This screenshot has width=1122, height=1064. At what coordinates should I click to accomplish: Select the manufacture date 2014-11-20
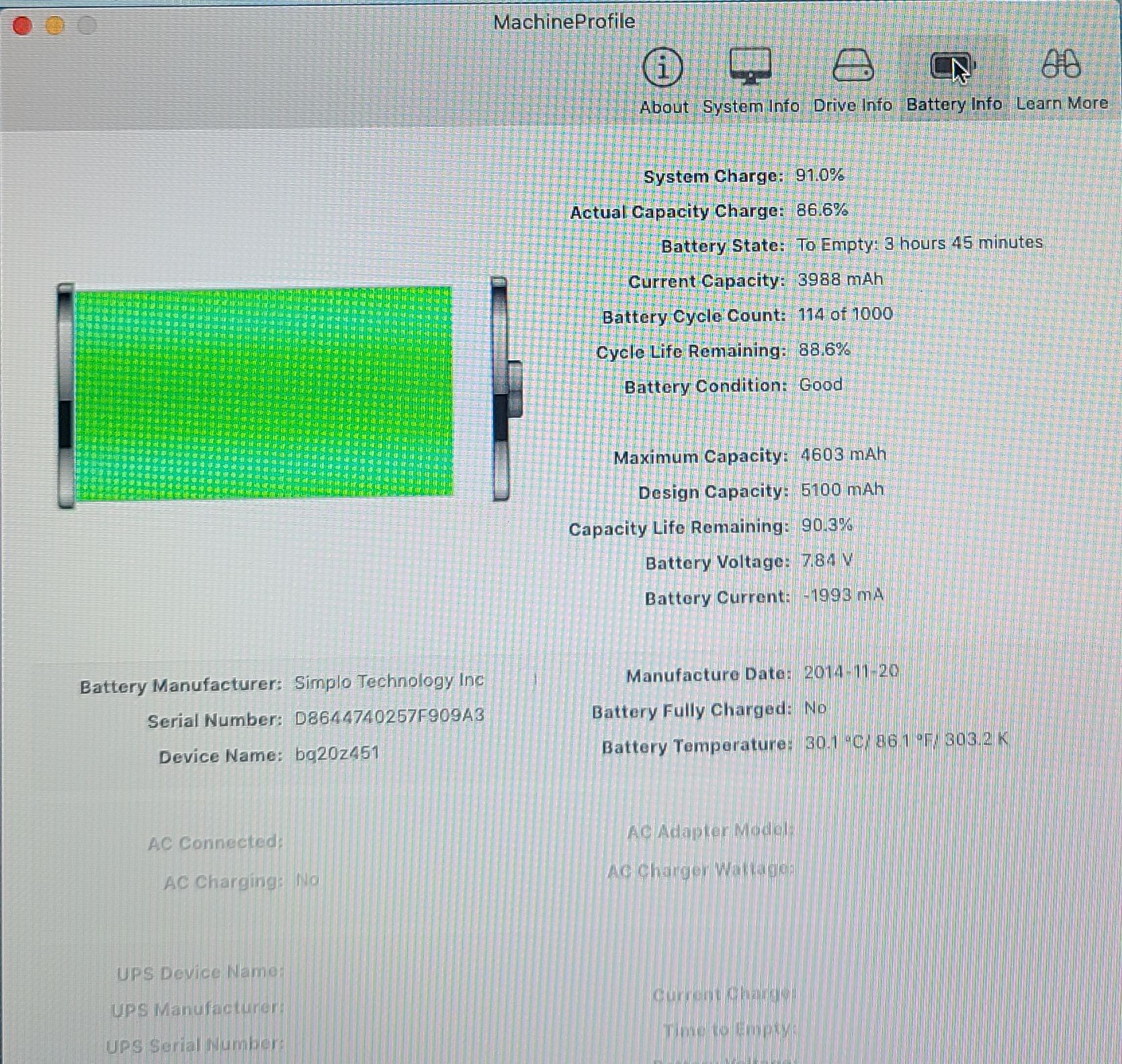pyautogui.click(x=851, y=672)
